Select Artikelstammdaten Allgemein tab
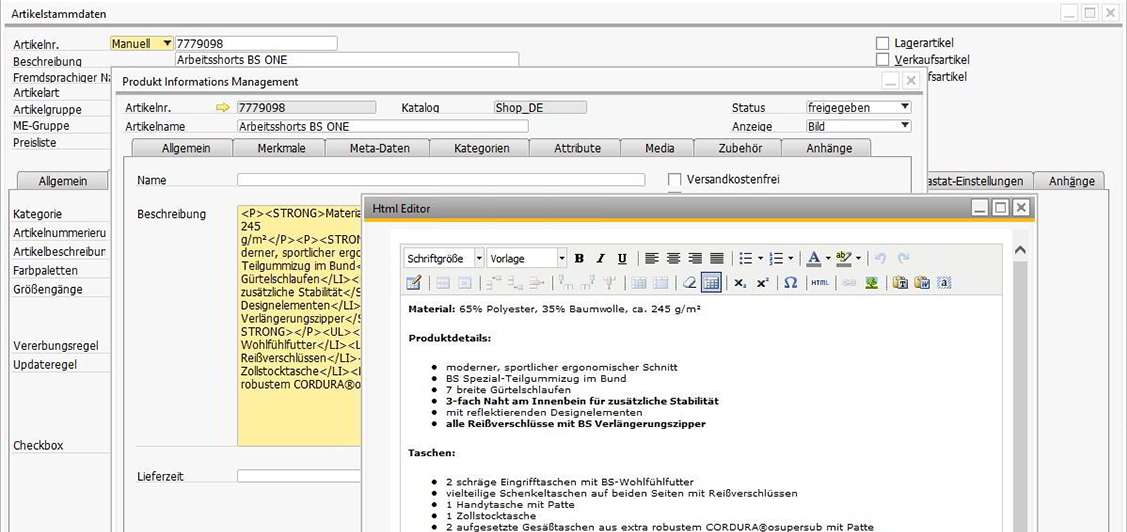 pyautogui.click(x=63, y=181)
